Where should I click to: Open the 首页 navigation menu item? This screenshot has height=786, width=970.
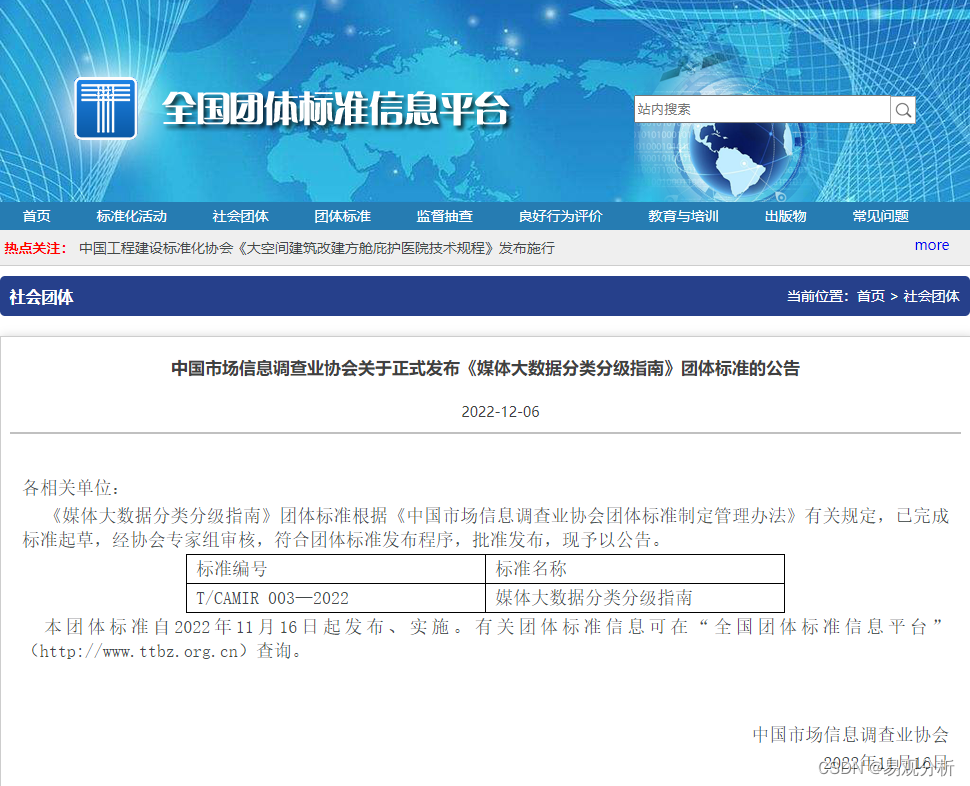pyautogui.click(x=36, y=216)
